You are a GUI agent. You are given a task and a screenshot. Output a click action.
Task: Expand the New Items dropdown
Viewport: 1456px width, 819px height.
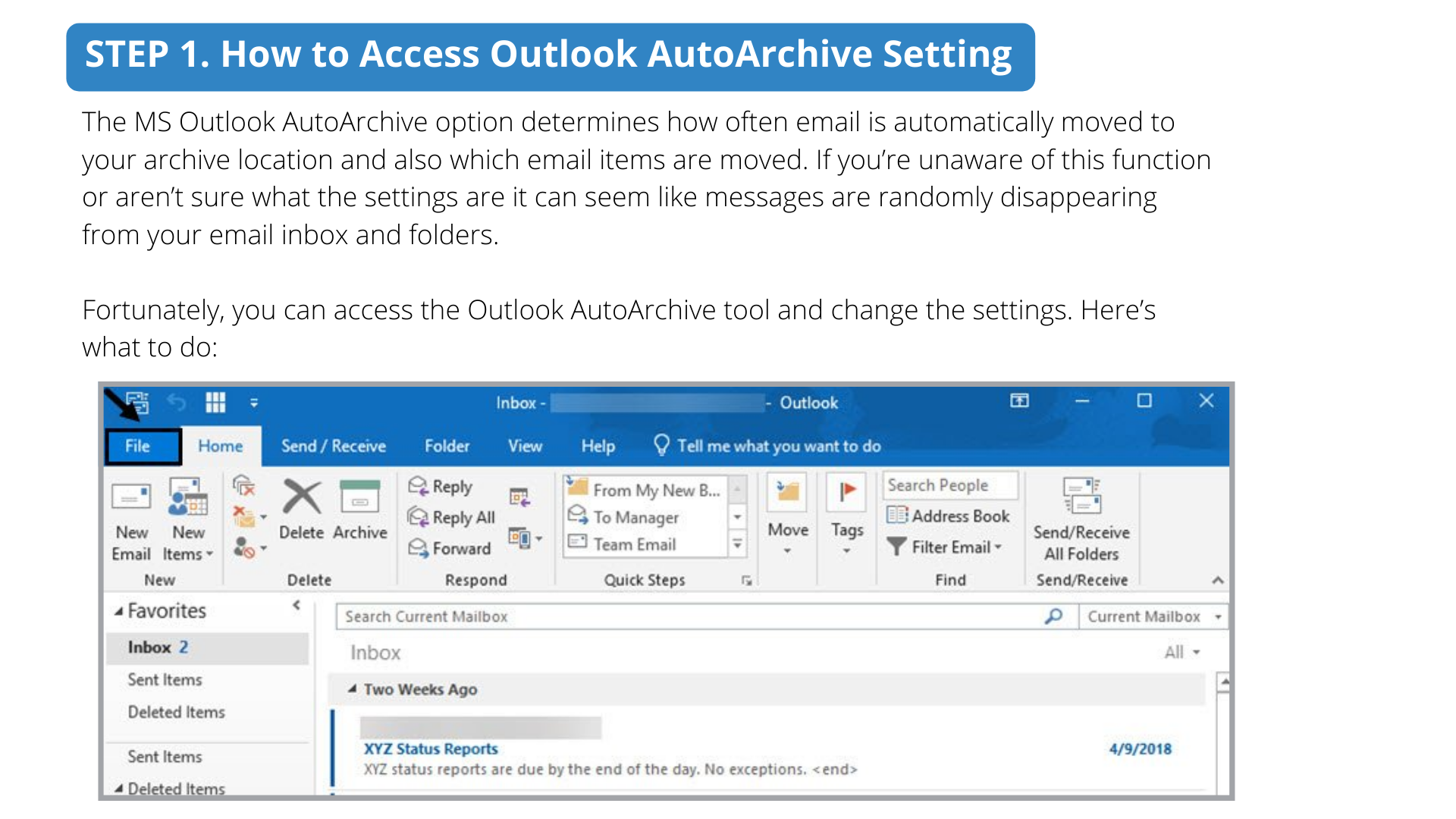(188, 543)
